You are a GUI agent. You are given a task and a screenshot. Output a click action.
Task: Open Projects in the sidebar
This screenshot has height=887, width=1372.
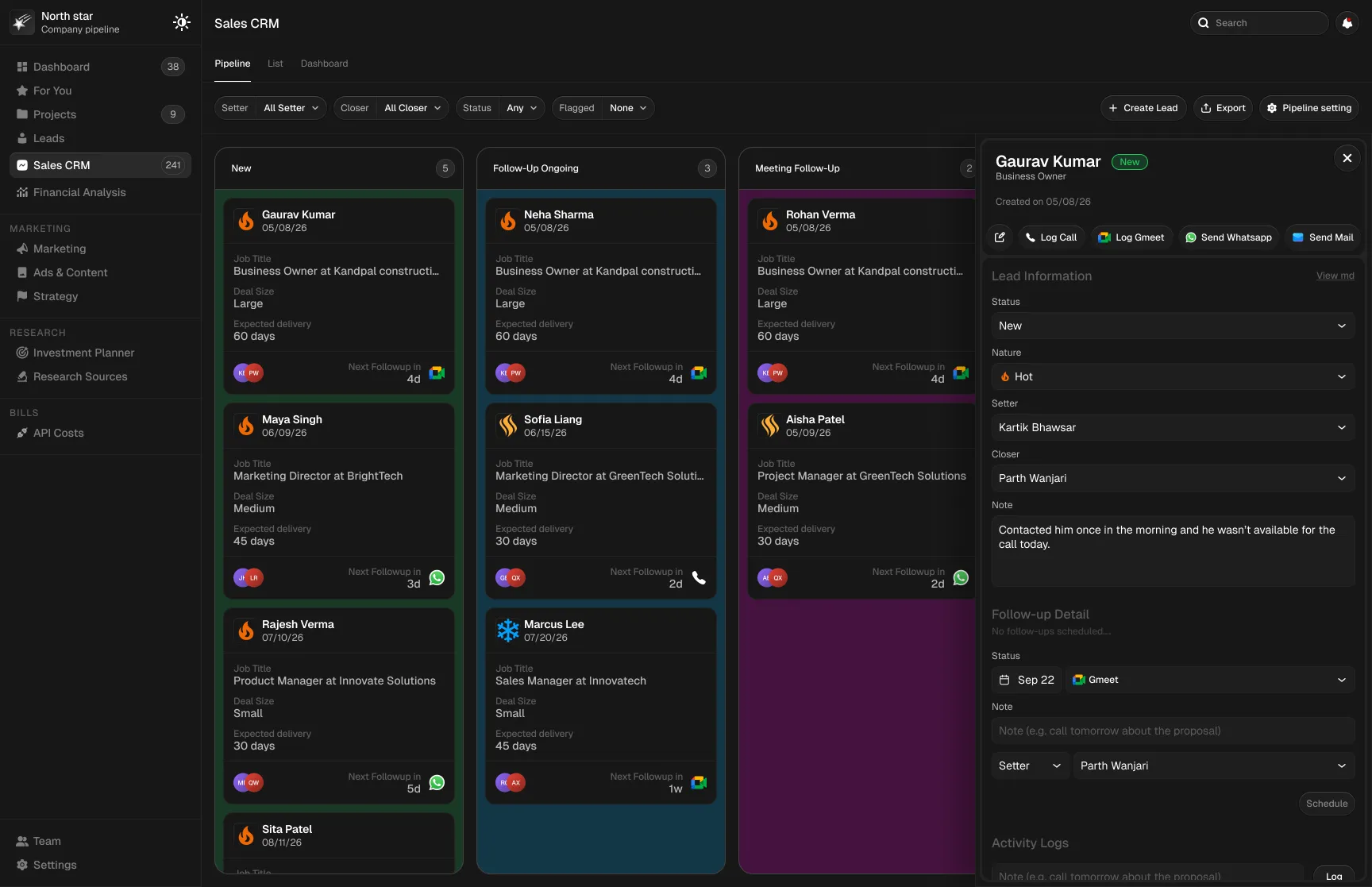tap(100, 114)
